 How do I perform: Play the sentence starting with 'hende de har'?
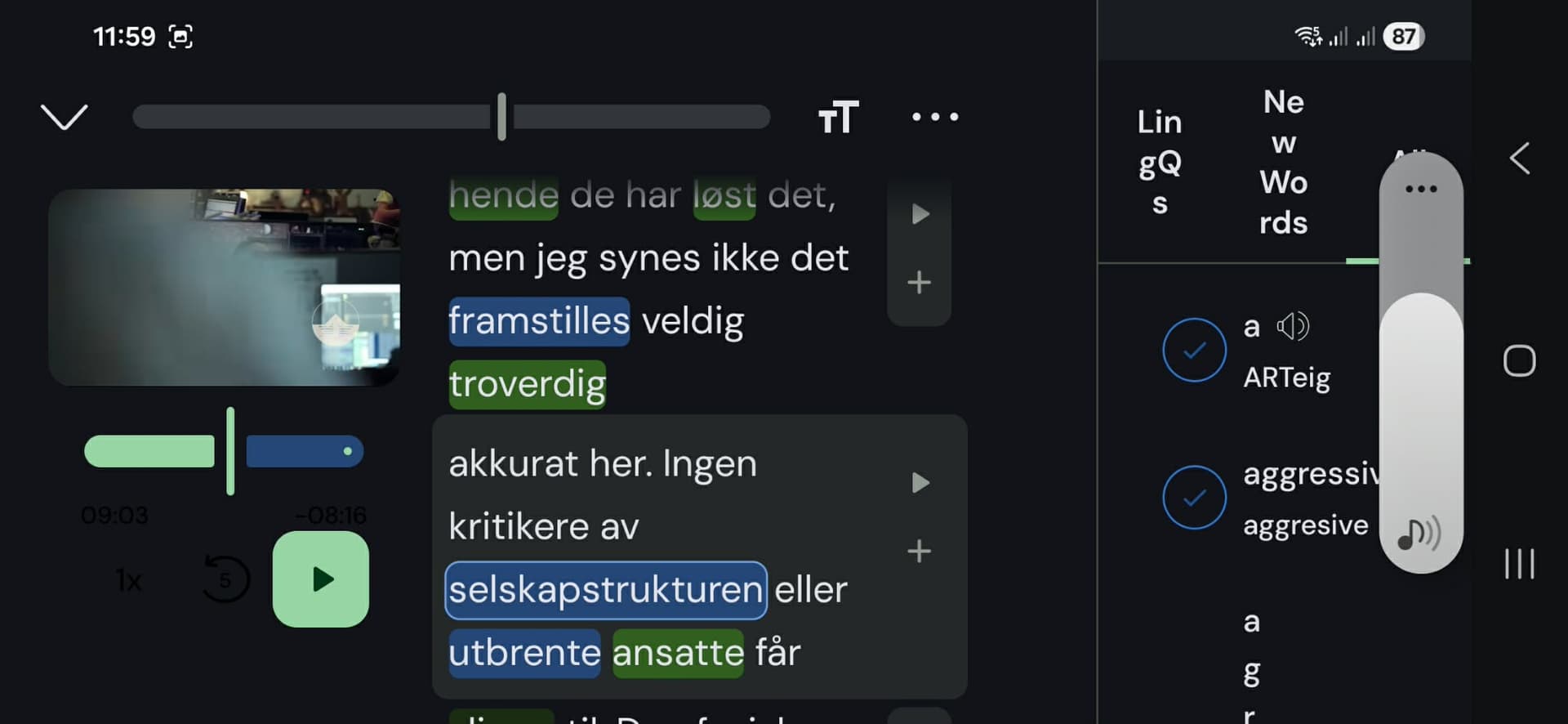[x=920, y=214]
